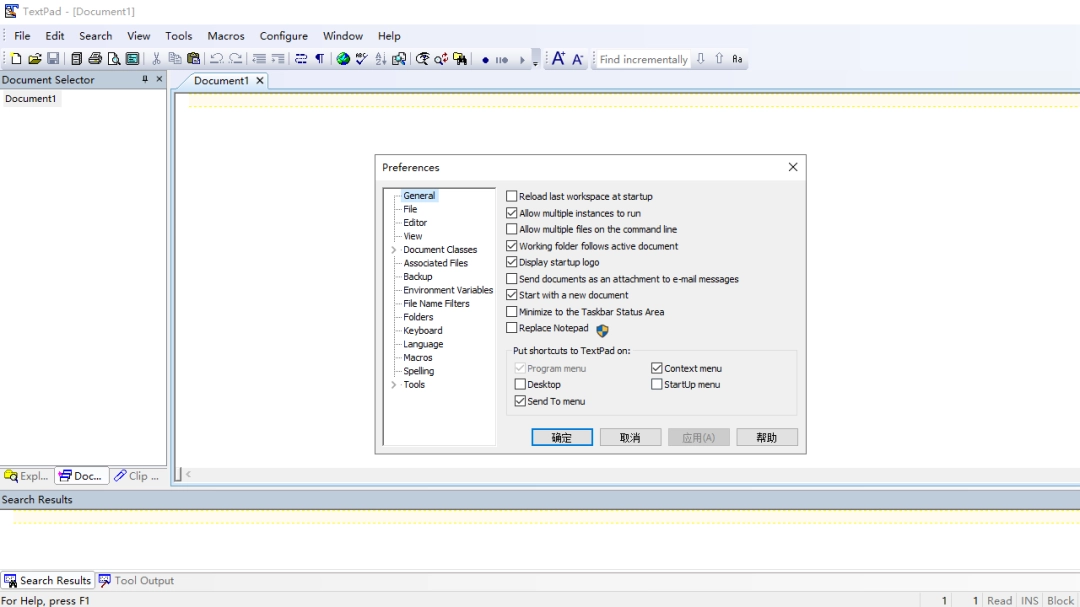Viewport: 1080px width, 607px height.
Task: Click the Find Previous up arrow
Action: 719,59
